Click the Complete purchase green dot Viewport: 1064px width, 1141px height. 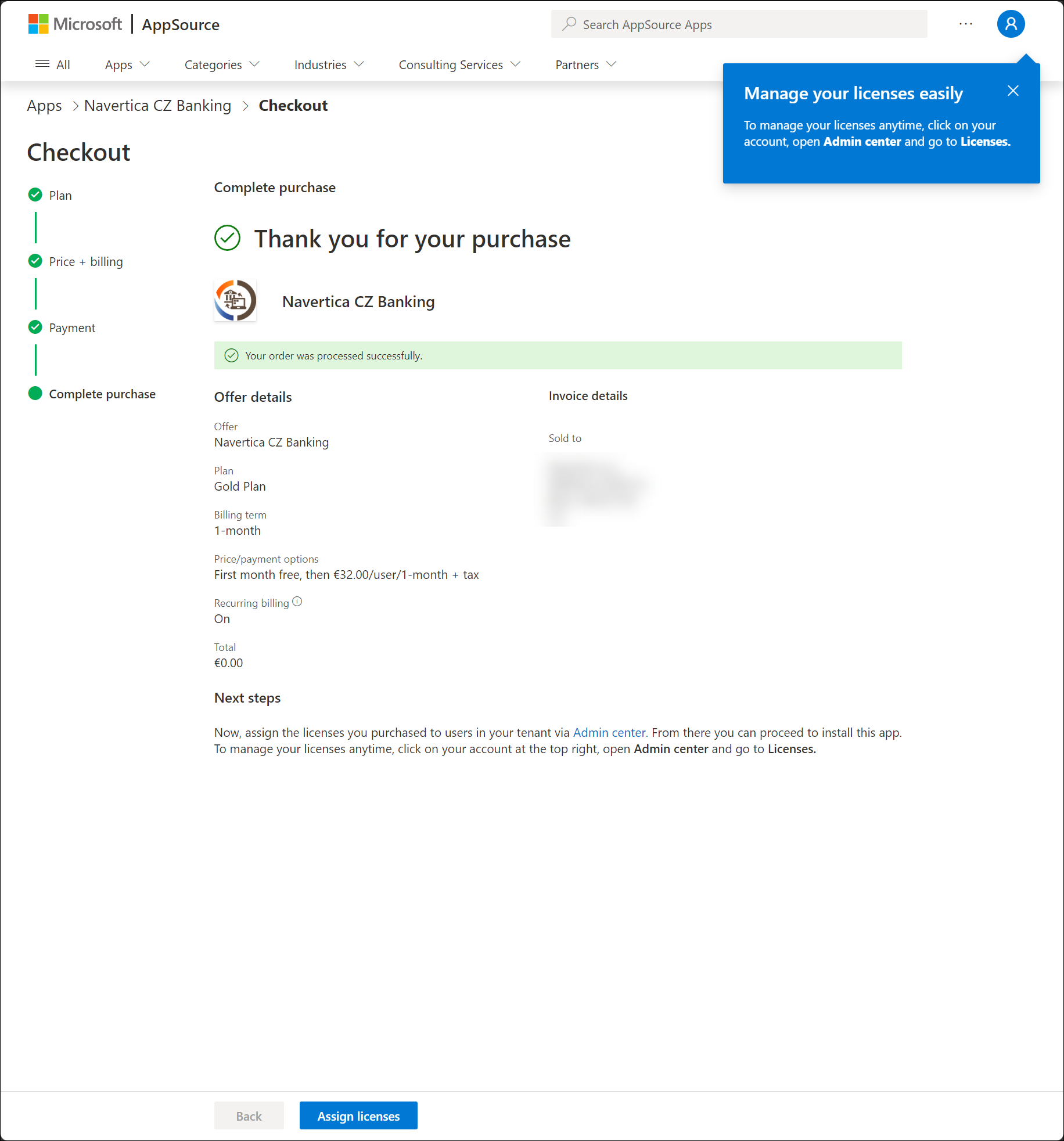(x=35, y=393)
